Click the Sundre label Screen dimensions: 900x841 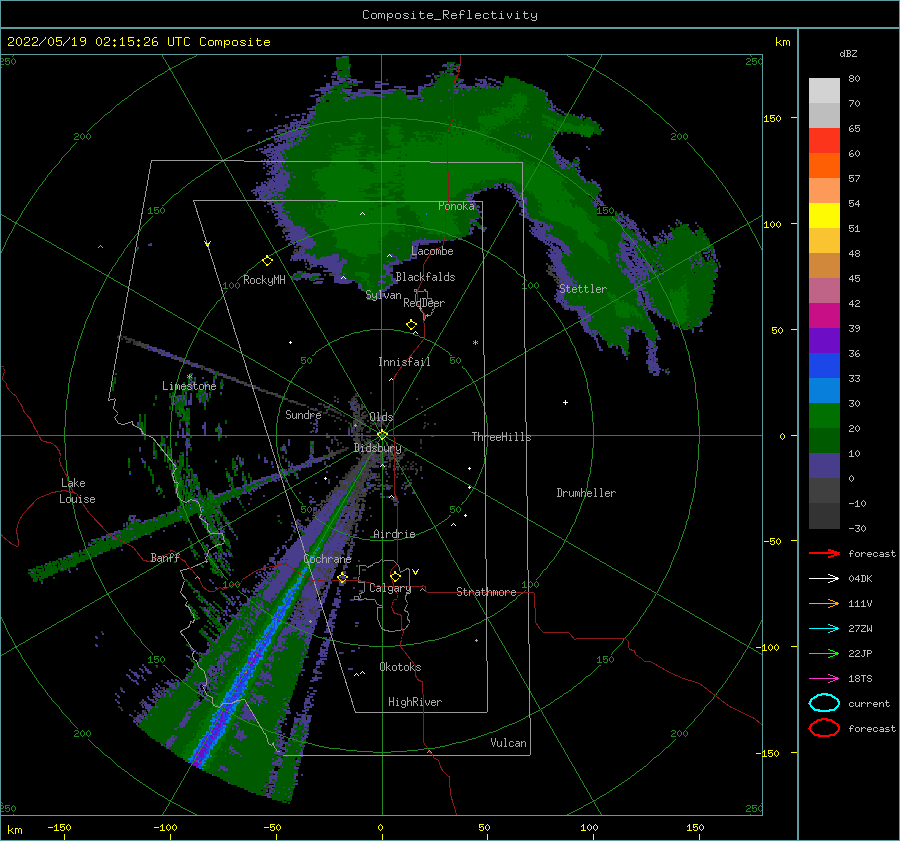(x=303, y=414)
